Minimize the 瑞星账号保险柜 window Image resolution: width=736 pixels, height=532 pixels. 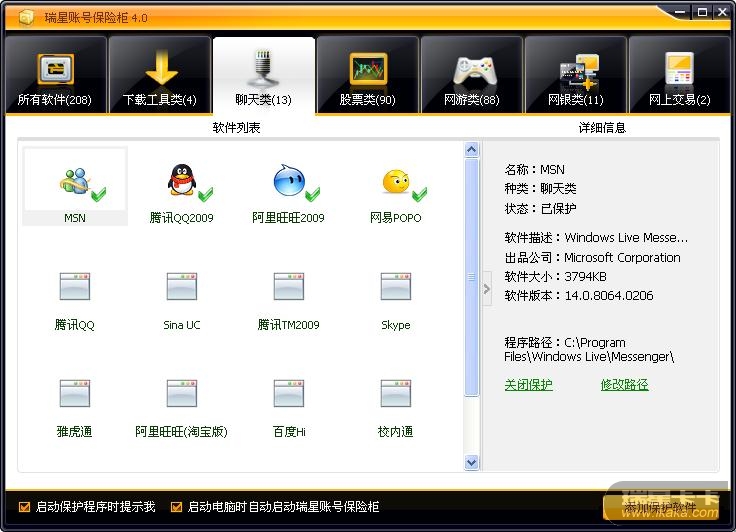coord(681,13)
